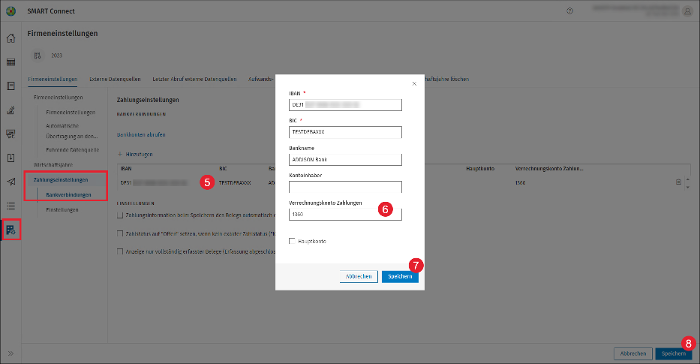Switch to Externe Datenquellen tab
The width and height of the screenshot is (700, 364).
[115, 79]
